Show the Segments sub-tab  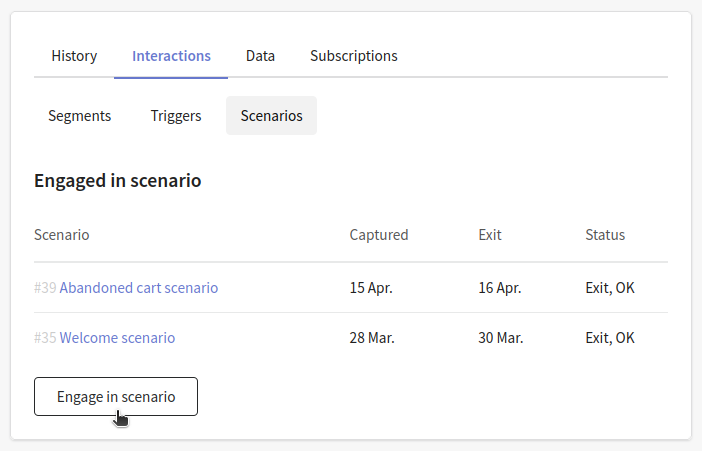[x=80, y=116]
